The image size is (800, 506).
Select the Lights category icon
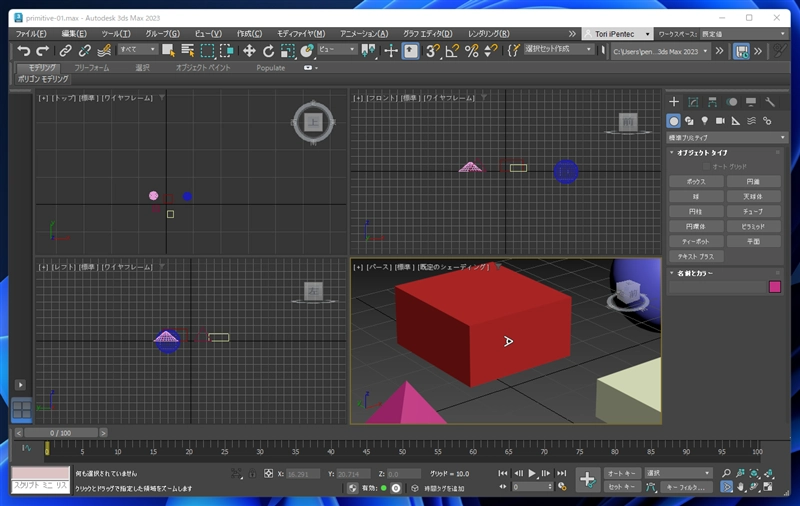click(x=705, y=121)
